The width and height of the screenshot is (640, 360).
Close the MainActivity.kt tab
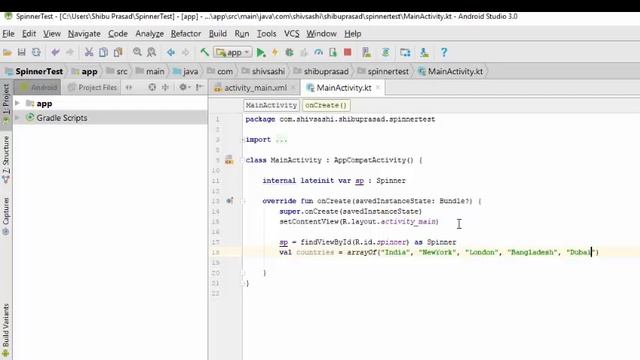(378, 87)
